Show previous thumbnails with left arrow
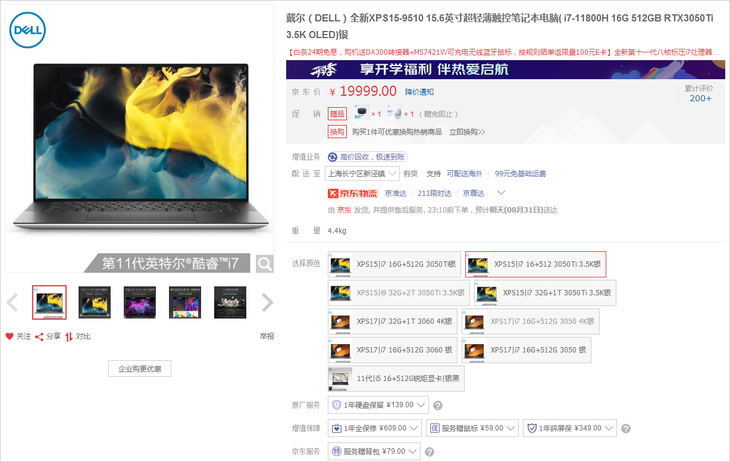 pos(12,302)
